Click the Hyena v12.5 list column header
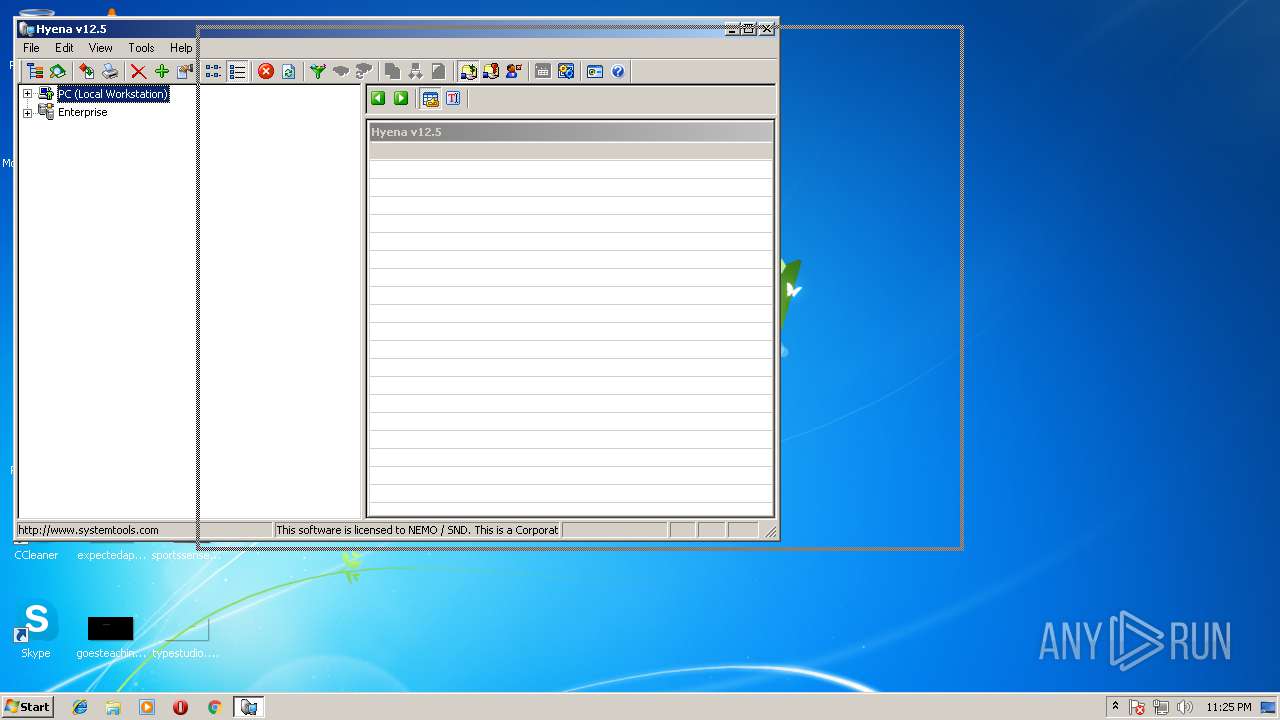This screenshot has height=720, width=1280. pyautogui.click(x=571, y=132)
